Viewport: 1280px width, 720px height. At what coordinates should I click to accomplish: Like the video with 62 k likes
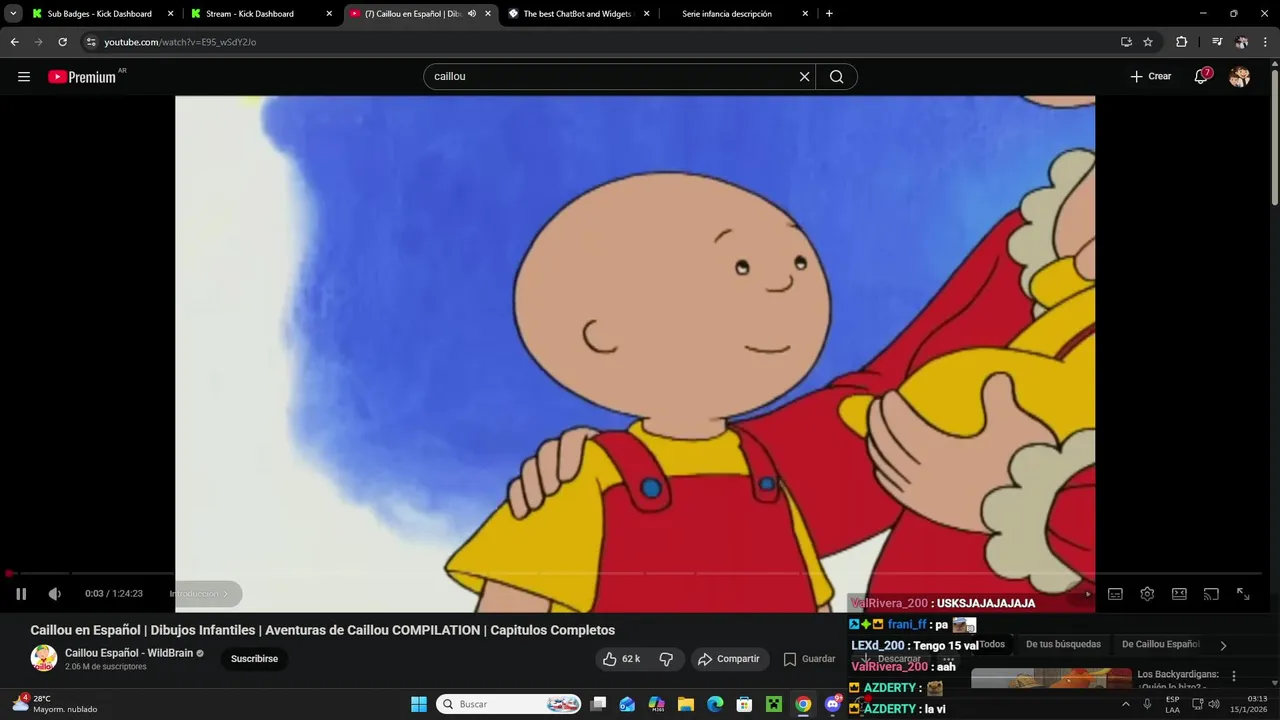[x=620, y=659]
